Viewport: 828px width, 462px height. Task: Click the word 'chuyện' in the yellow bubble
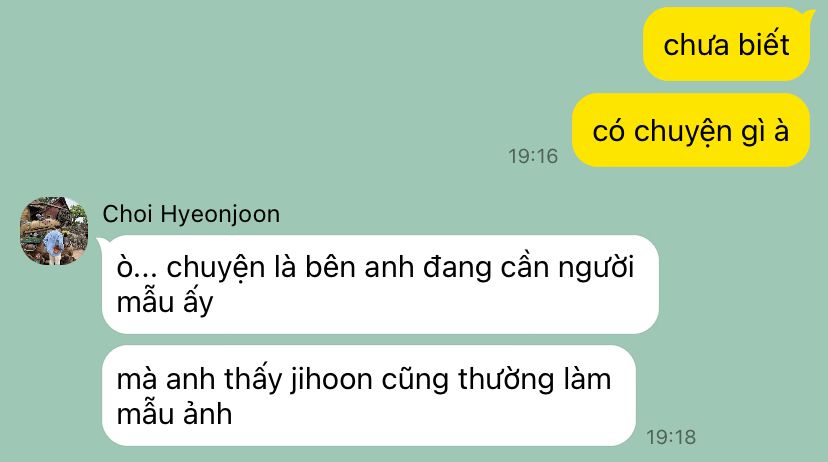click(682, 132)
